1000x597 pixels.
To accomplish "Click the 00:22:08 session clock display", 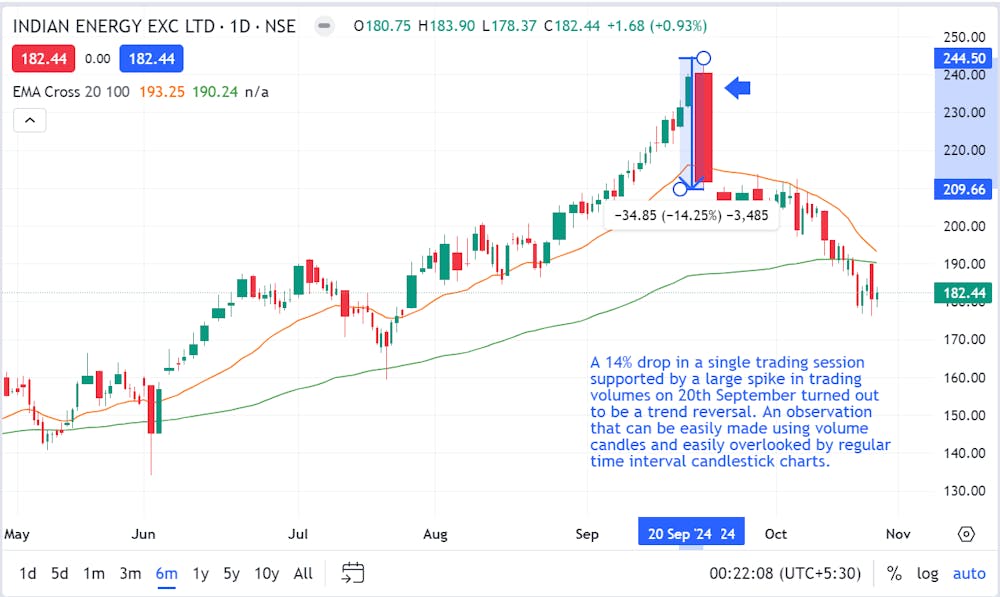I will [785, 573].
